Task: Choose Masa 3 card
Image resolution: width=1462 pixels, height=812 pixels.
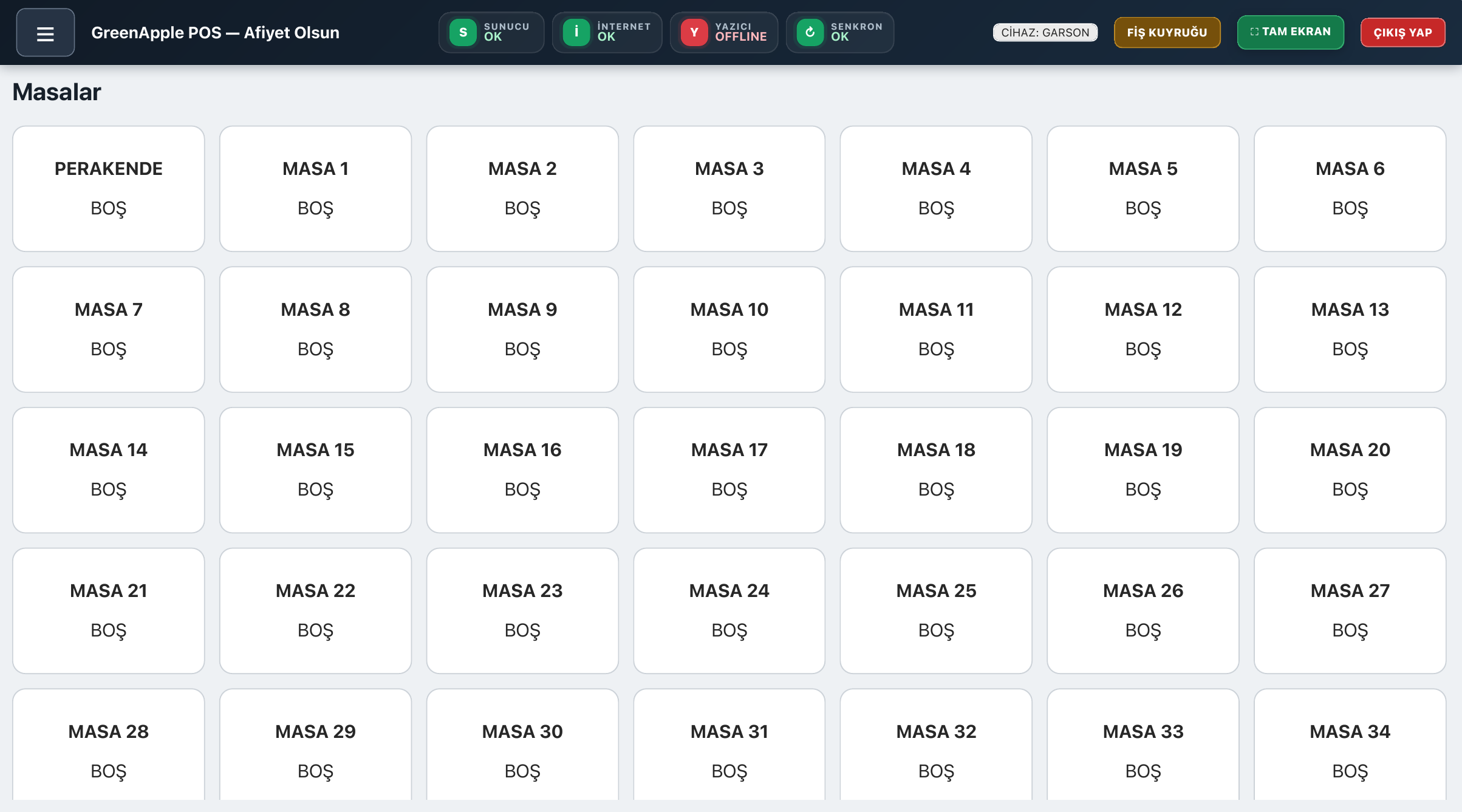Action: pos(729,189)
